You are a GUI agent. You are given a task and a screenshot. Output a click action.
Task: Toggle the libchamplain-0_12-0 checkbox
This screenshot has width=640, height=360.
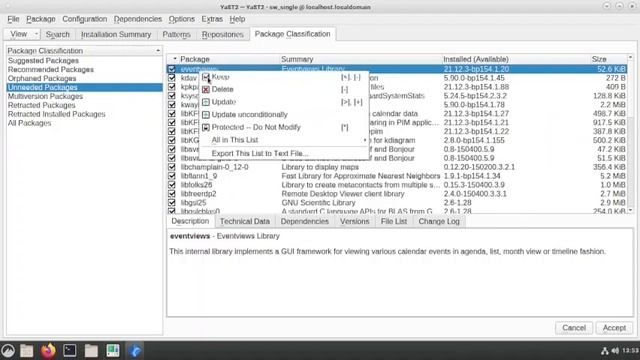pos(172,167)
